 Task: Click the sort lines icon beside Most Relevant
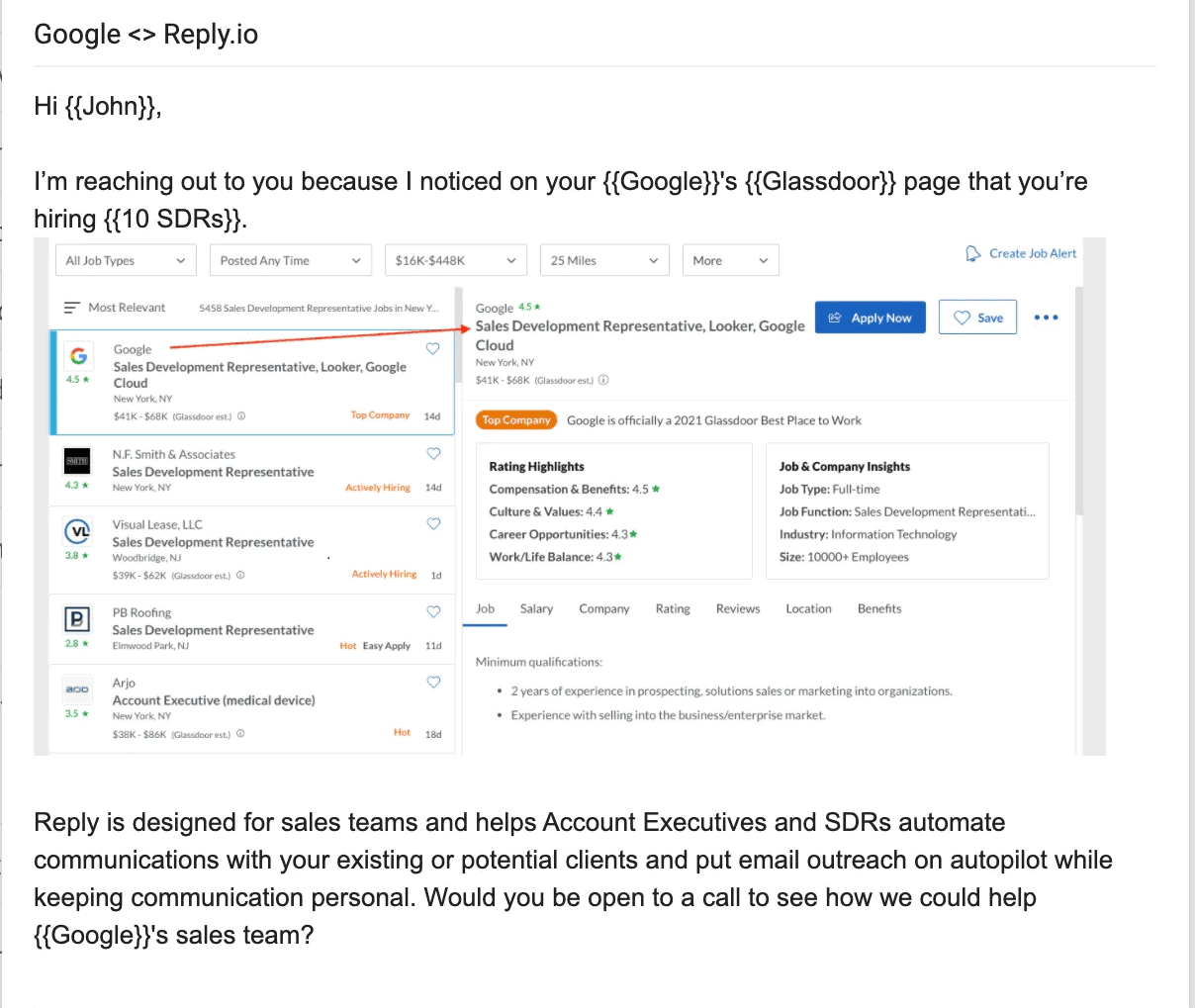(x=71, y=308)
